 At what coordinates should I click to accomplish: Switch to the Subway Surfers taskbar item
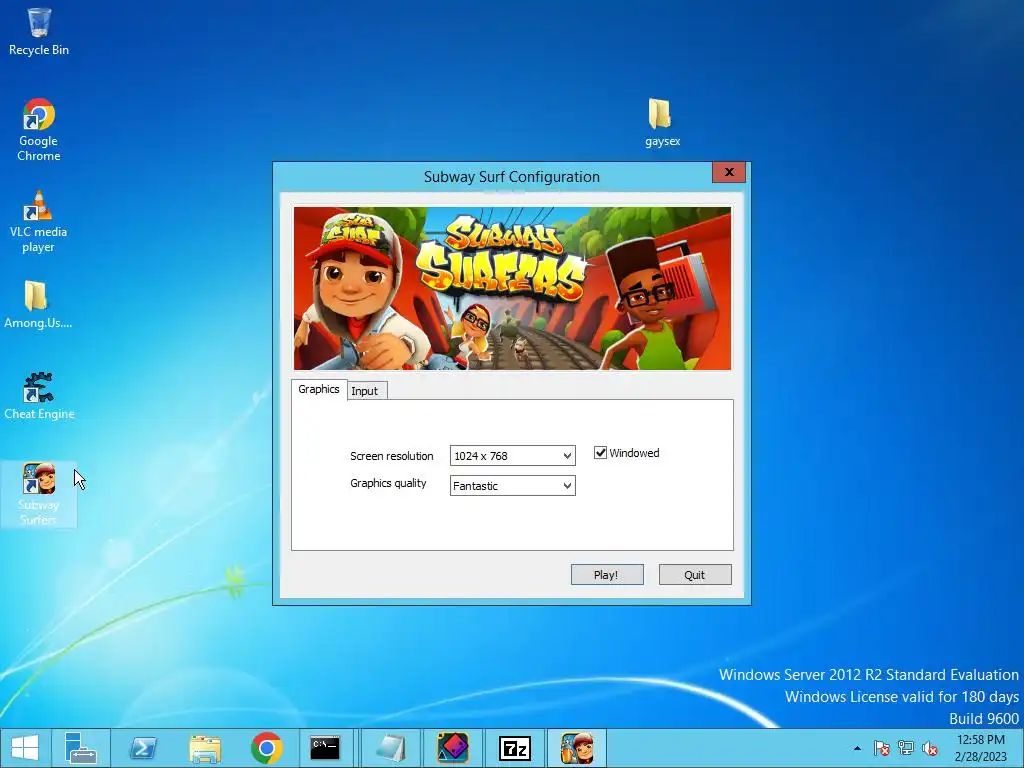pyautogui.click(x=577, y=748)
